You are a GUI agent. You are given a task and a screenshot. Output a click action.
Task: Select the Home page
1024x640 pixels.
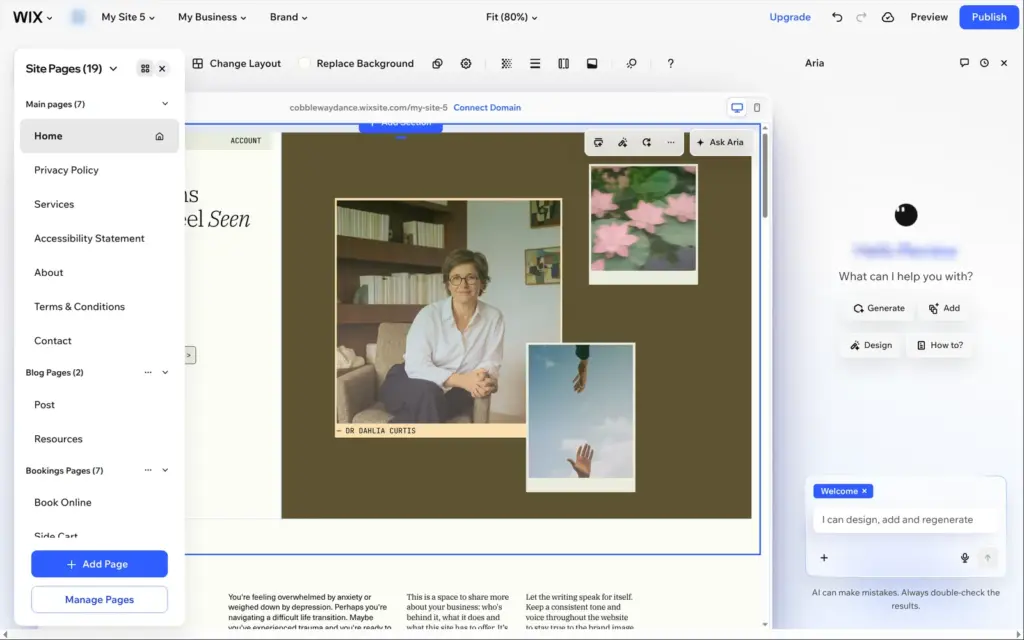coord(99,136)
